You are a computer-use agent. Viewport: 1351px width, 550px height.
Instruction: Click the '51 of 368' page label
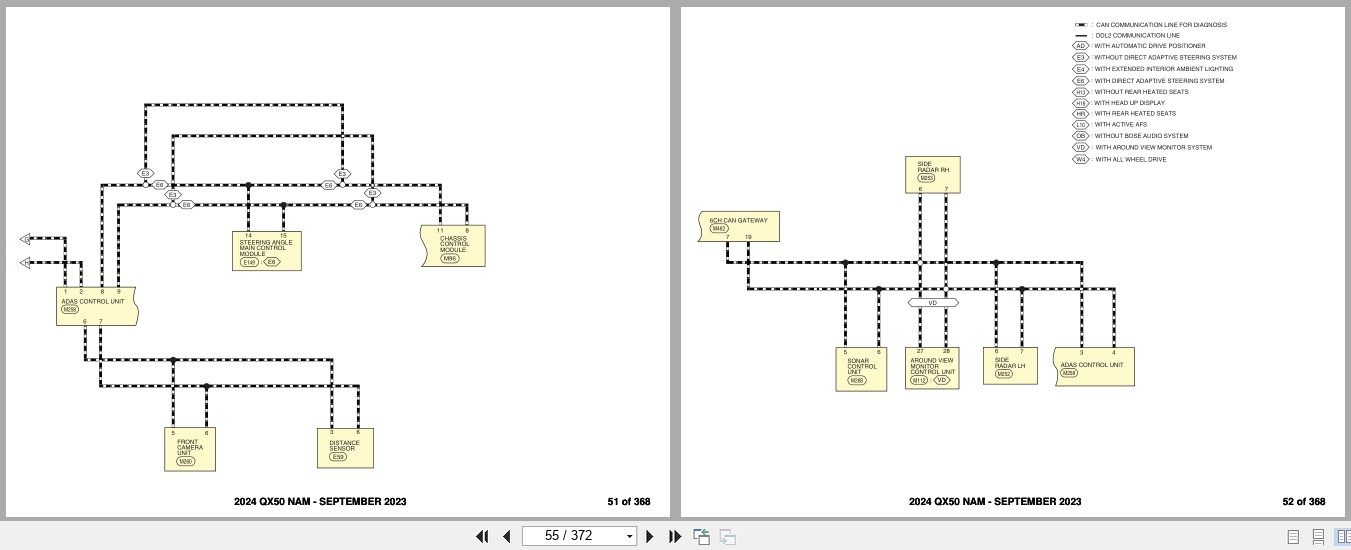[629, 502]
